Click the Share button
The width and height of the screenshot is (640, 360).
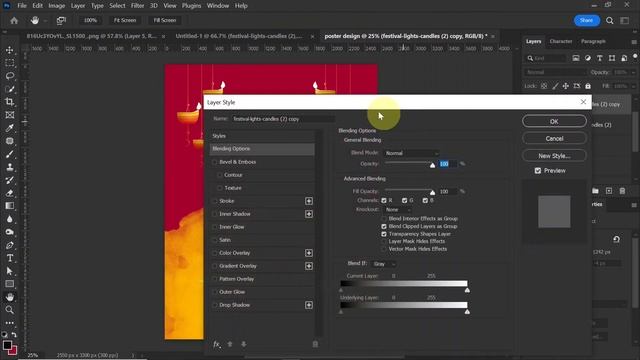tap(587, 20)
